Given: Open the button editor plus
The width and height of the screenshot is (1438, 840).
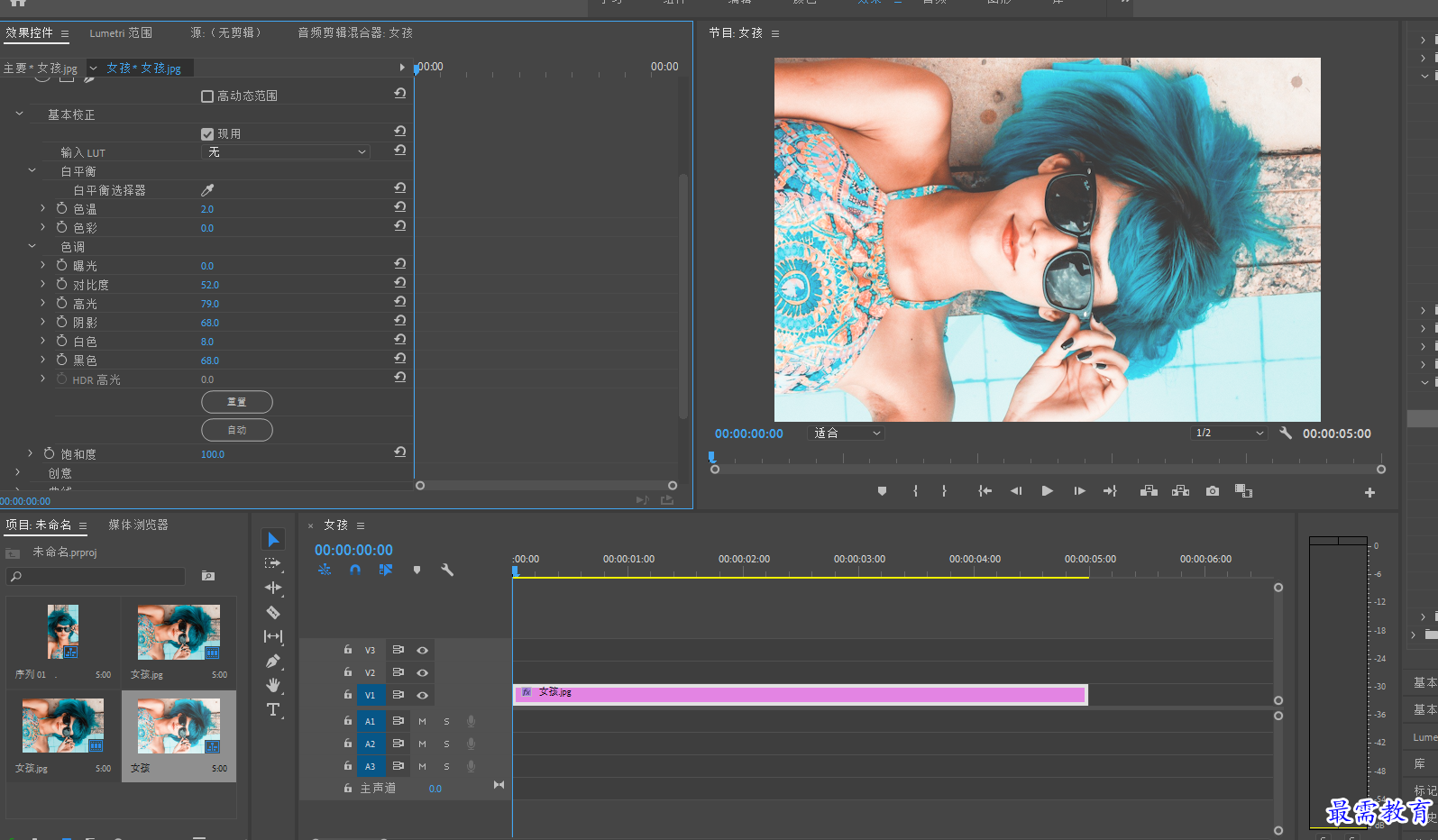Looking at the screenshot, I should (1369, 492).
